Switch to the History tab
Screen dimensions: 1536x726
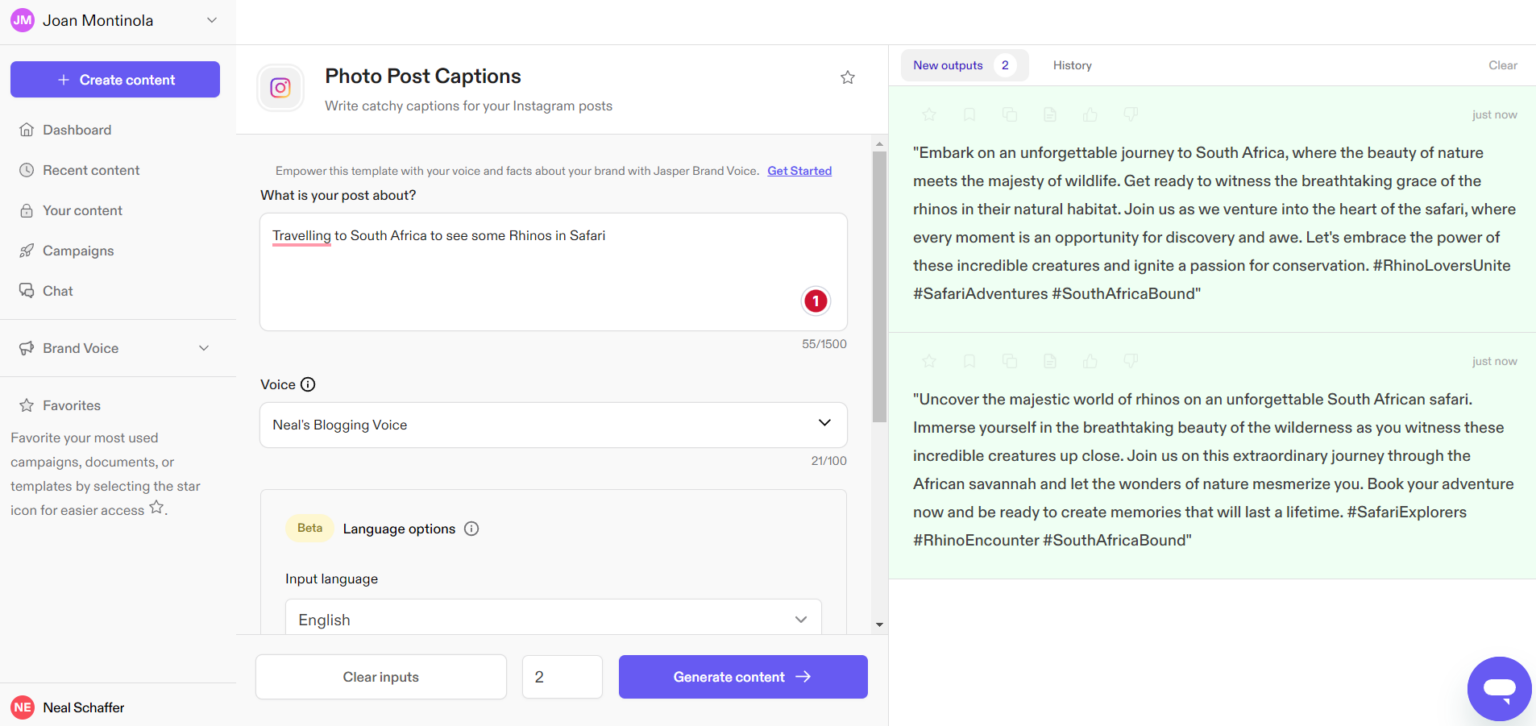point(1072,64)
